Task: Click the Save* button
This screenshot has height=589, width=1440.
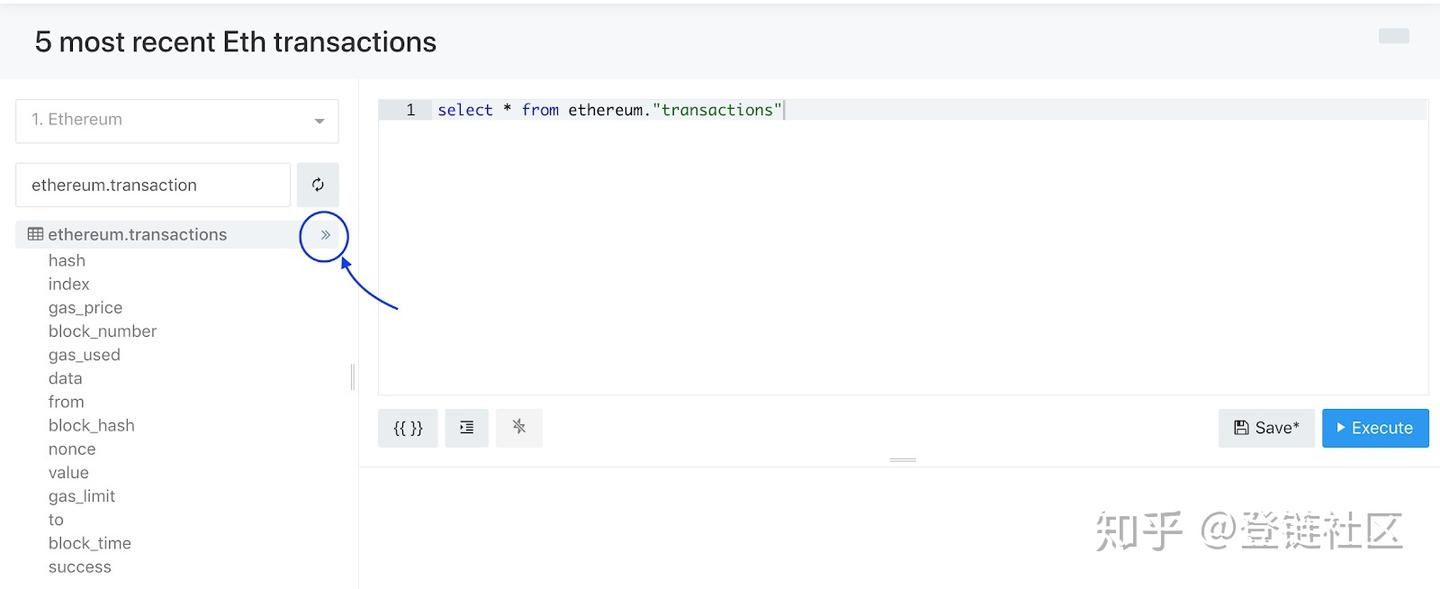Action: (x=1266, y=428)
